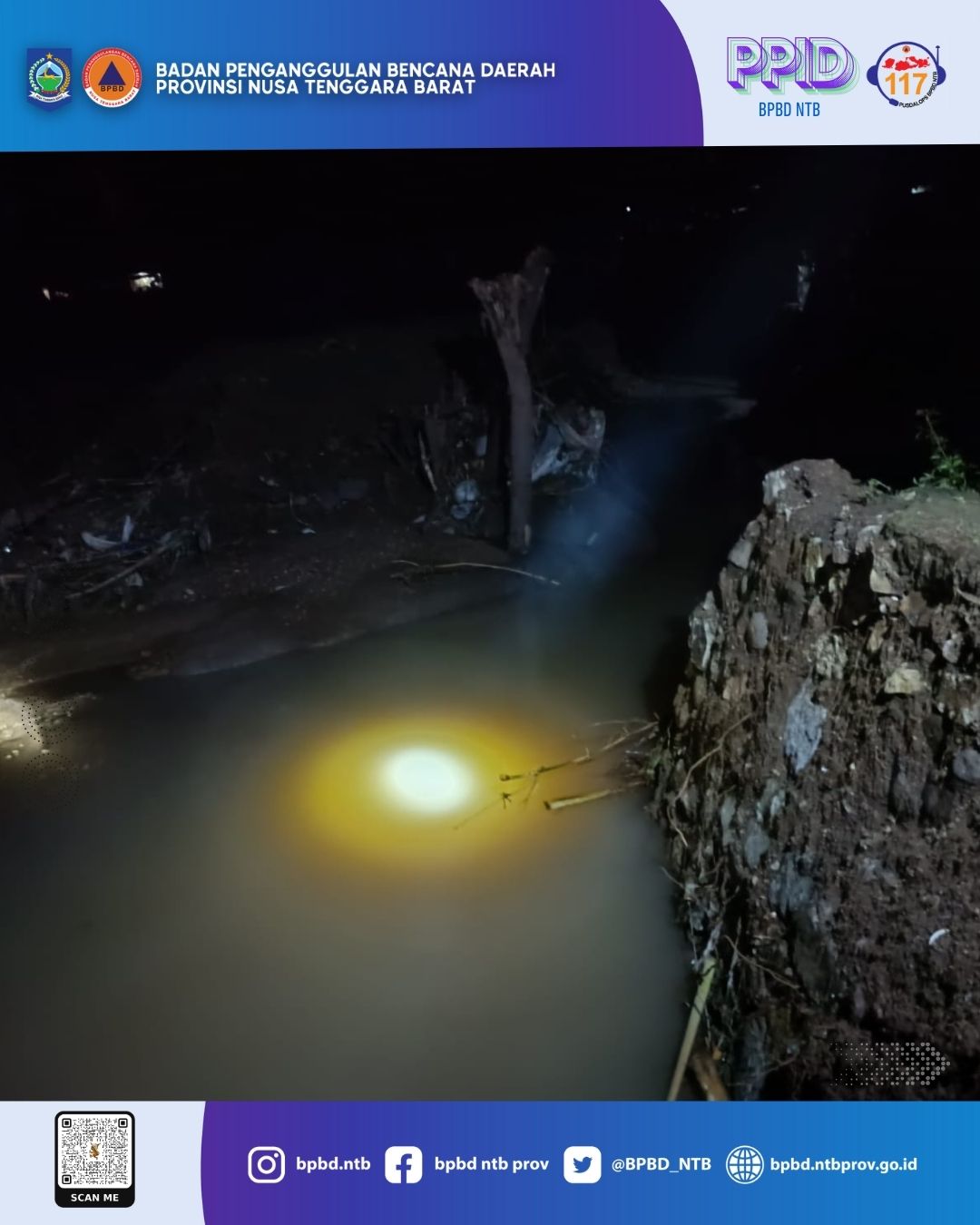Open the bpbd ntb prov Facebook name
The image size is (980, 1225).
[x=491, y=1164]
